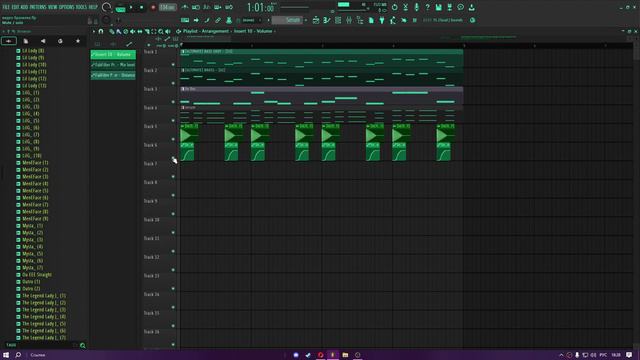640x360 pixels.
Task: Open the Piano roll window icon
Action: click(327, 20)
